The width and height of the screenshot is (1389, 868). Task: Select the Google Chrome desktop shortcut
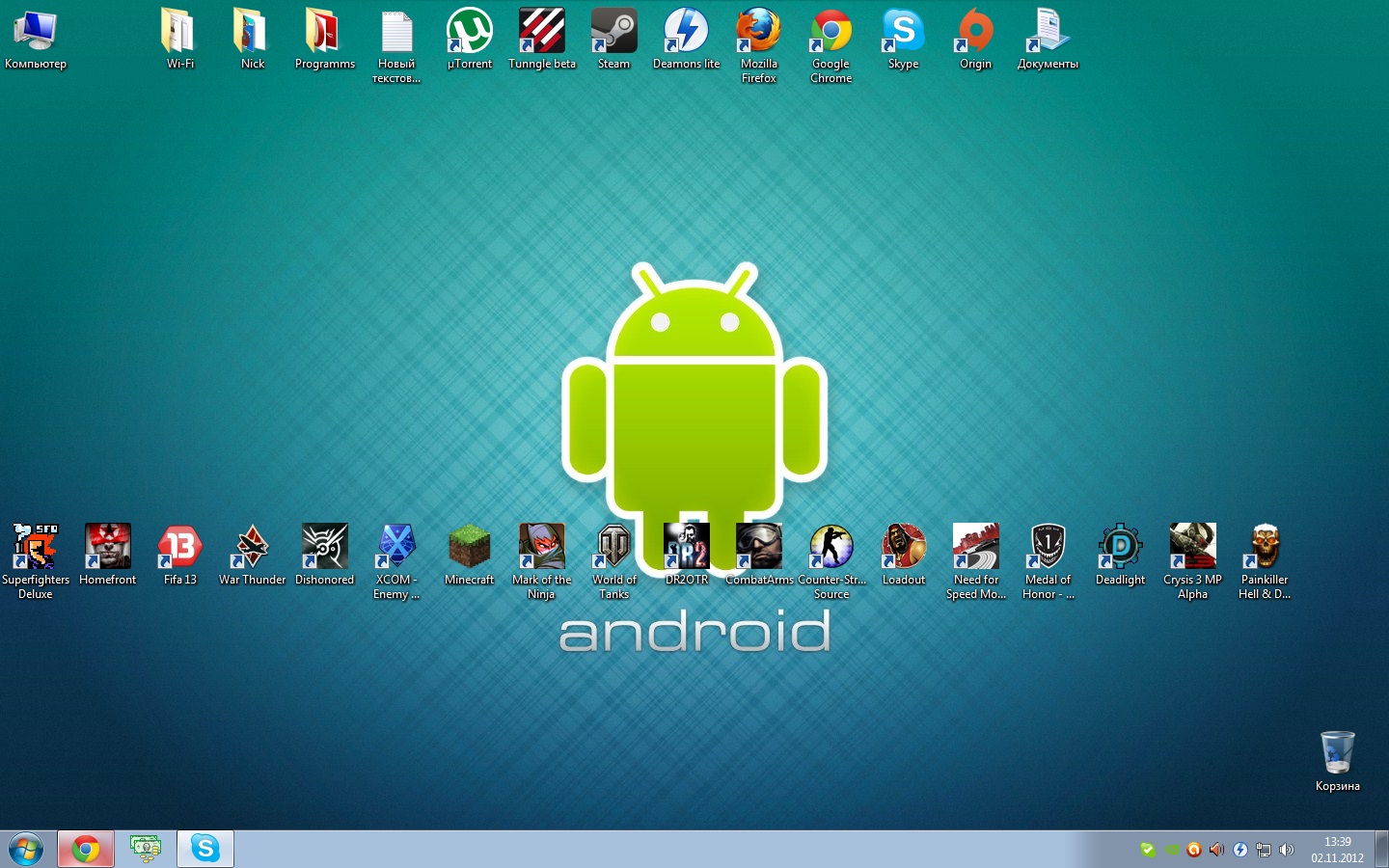tap(831, 46)
